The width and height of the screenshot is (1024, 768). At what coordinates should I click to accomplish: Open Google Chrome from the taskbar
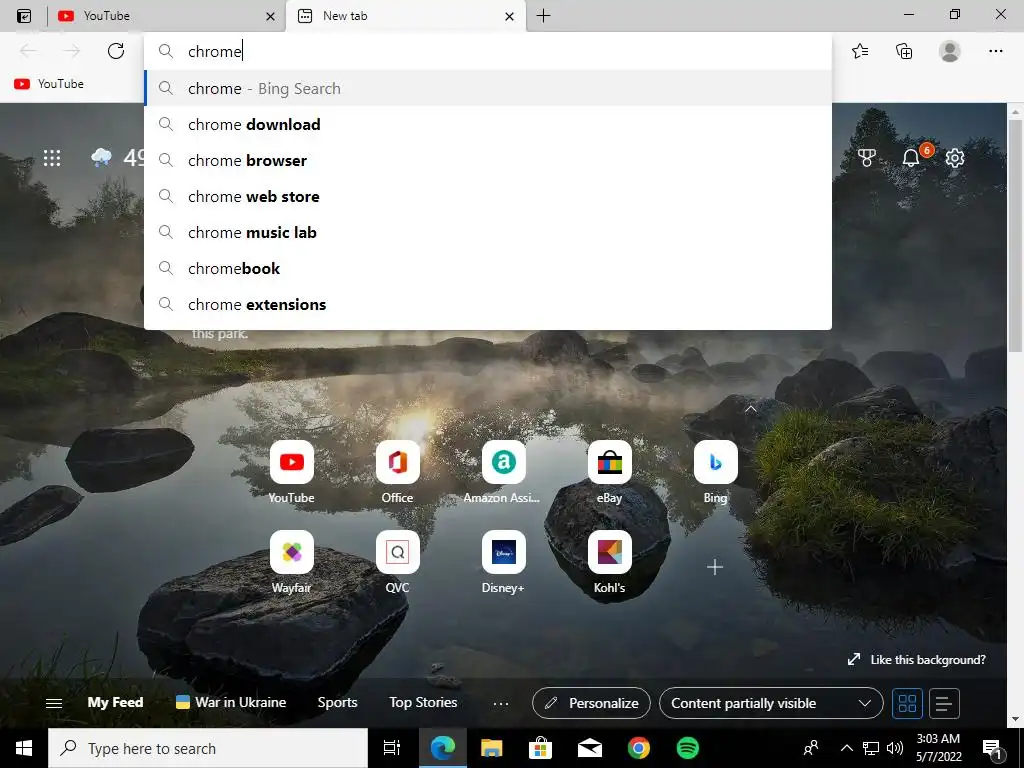tap(639, 748)
